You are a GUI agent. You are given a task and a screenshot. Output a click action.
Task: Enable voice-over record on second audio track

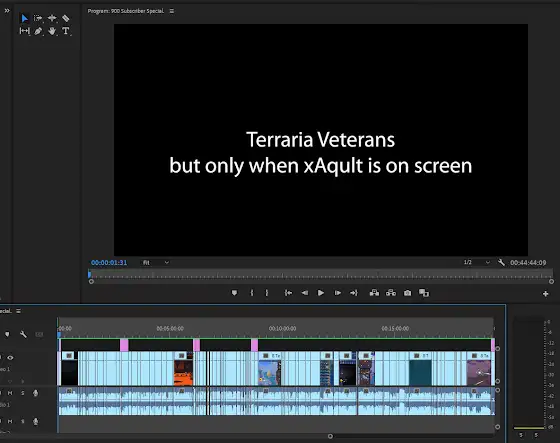(x=35, y=422)
